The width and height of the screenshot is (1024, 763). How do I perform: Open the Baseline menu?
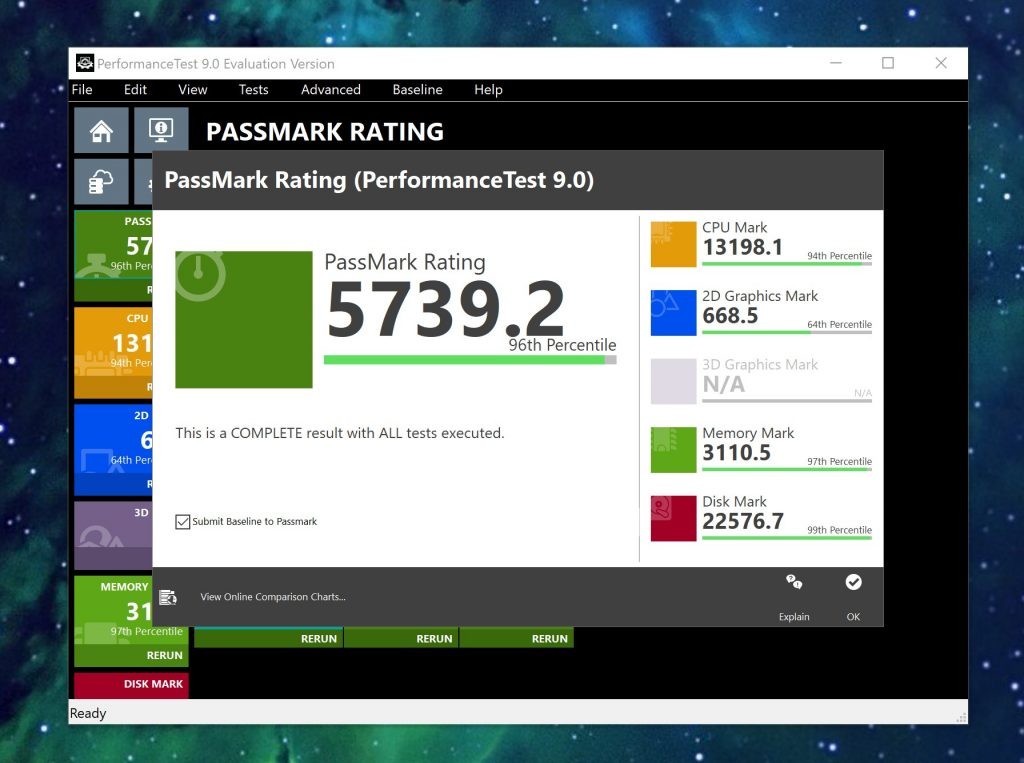tap(417, 89)
